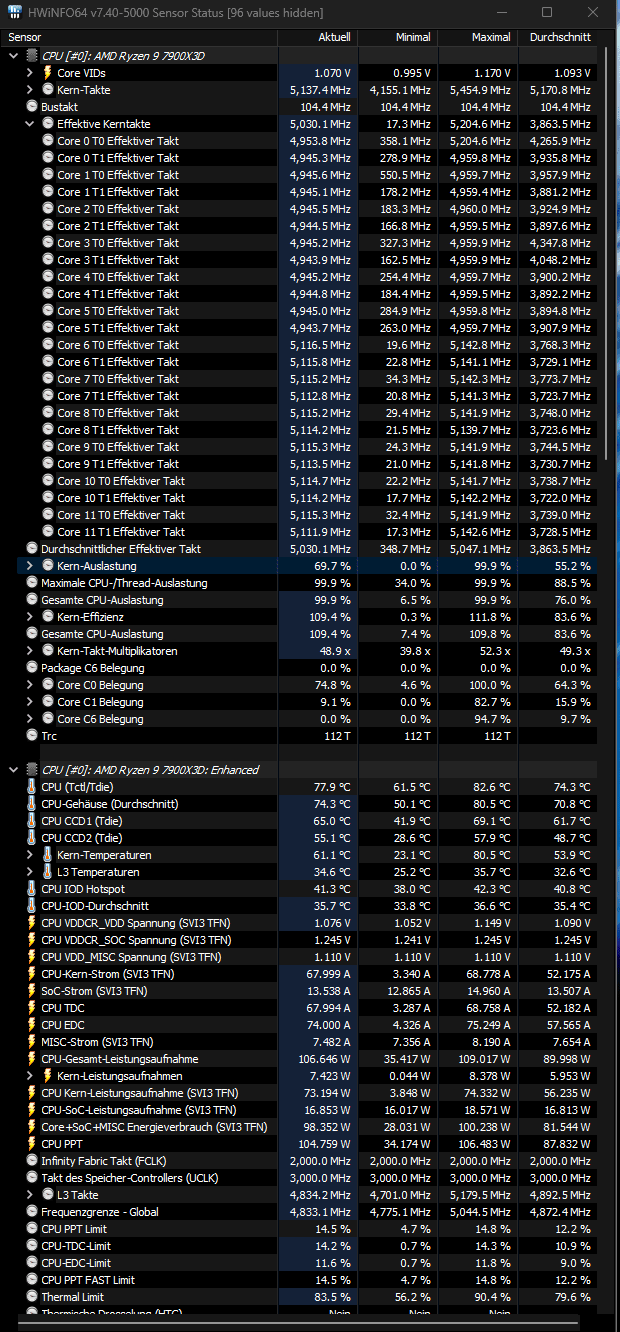This screenshot has height=1332, width=620.
Task: Expand the Core C1 Belegung row
Action: [30, 702]
